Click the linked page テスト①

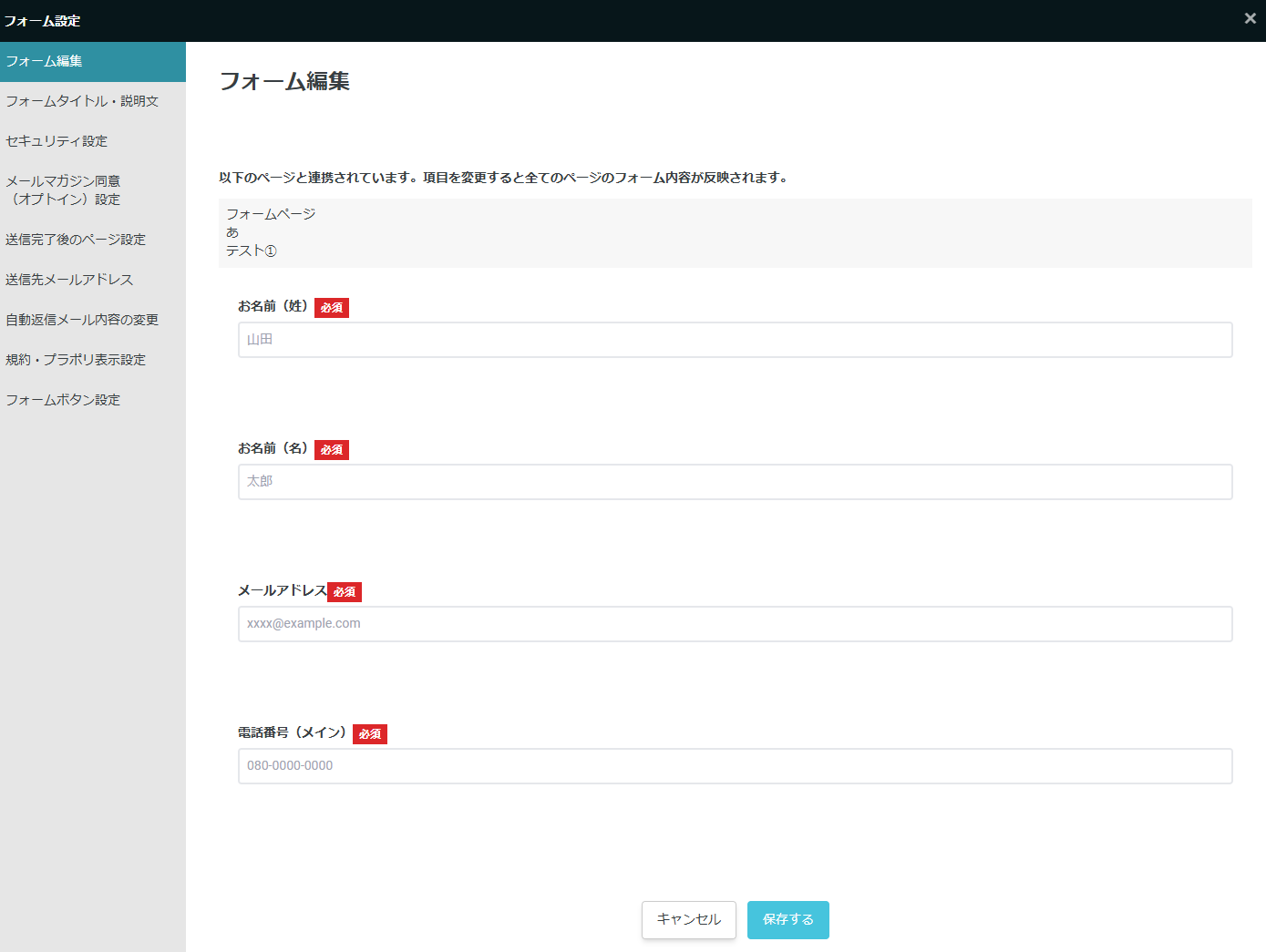click(x=252, y=251)
